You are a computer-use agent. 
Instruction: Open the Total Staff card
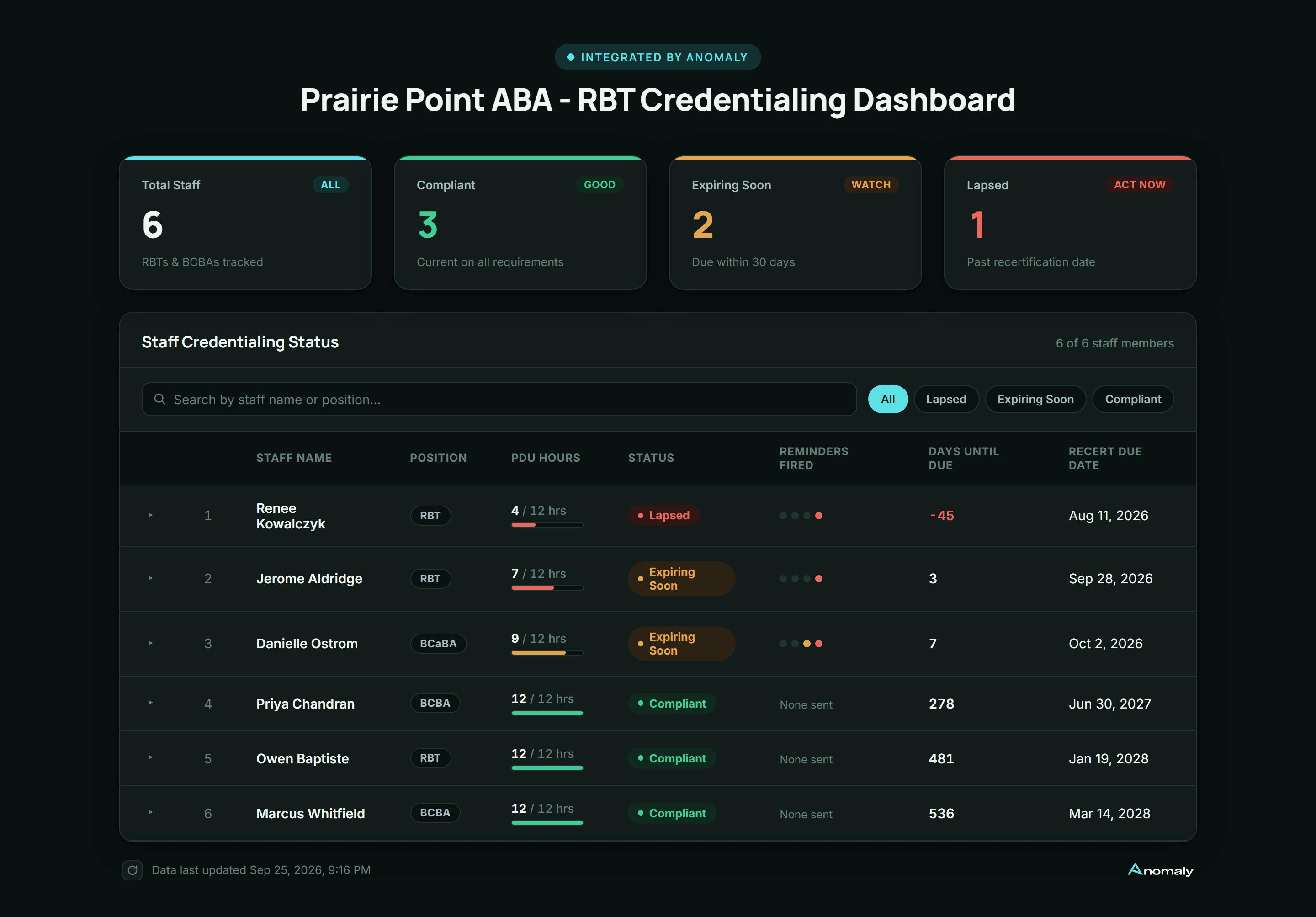(x=245, y=223)
